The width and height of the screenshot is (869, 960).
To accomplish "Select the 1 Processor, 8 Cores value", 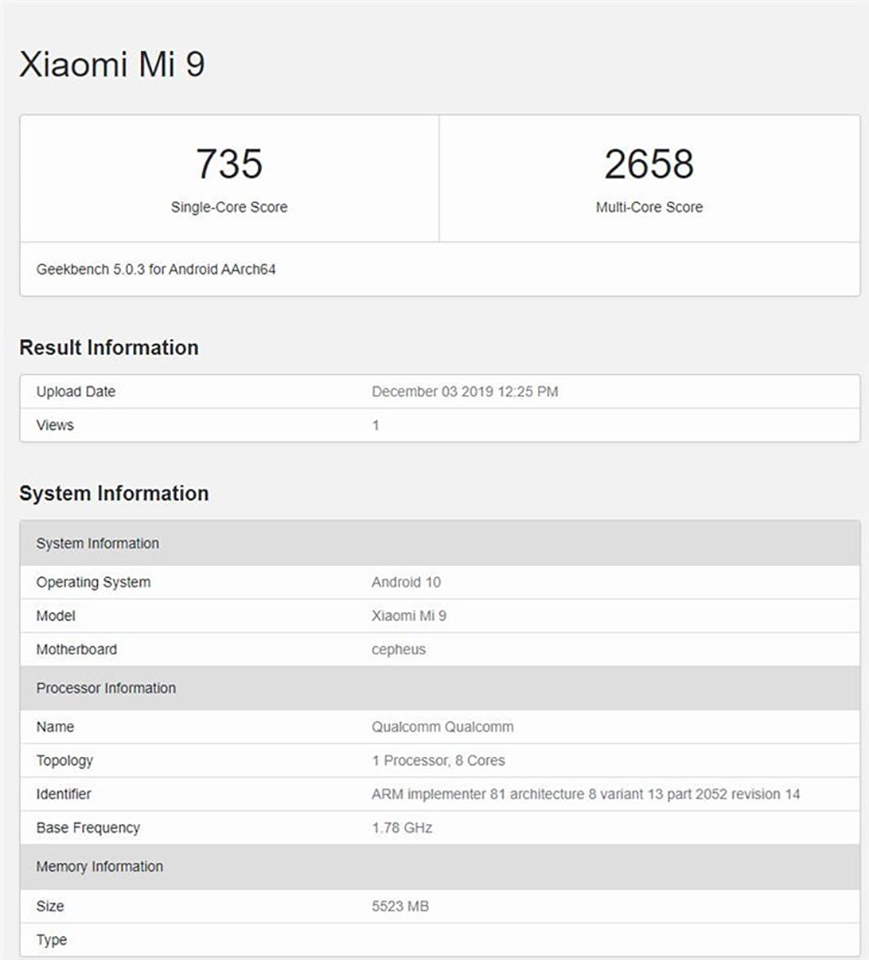I will [438, 760].
